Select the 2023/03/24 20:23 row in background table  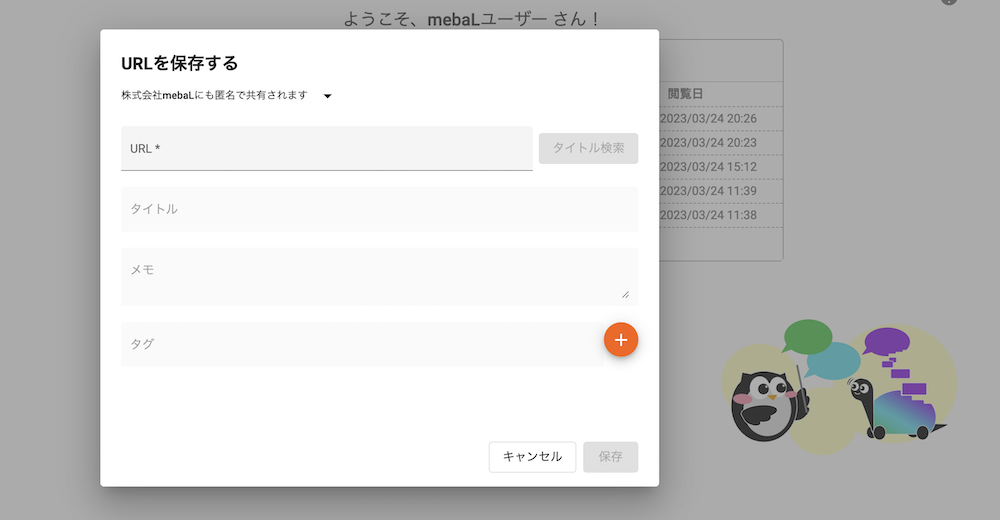[721, 143]
